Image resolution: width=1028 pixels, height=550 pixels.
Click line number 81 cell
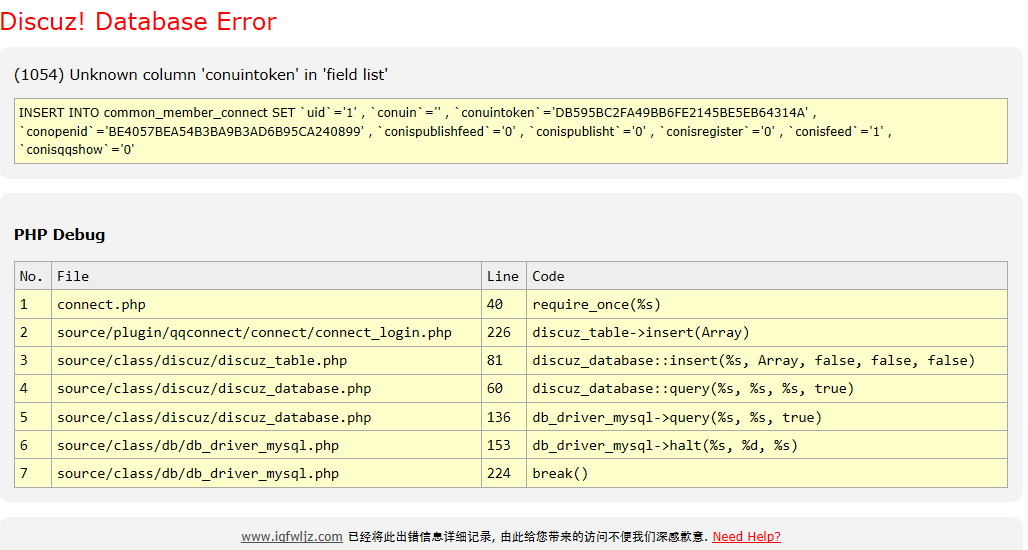pos(504,361)
